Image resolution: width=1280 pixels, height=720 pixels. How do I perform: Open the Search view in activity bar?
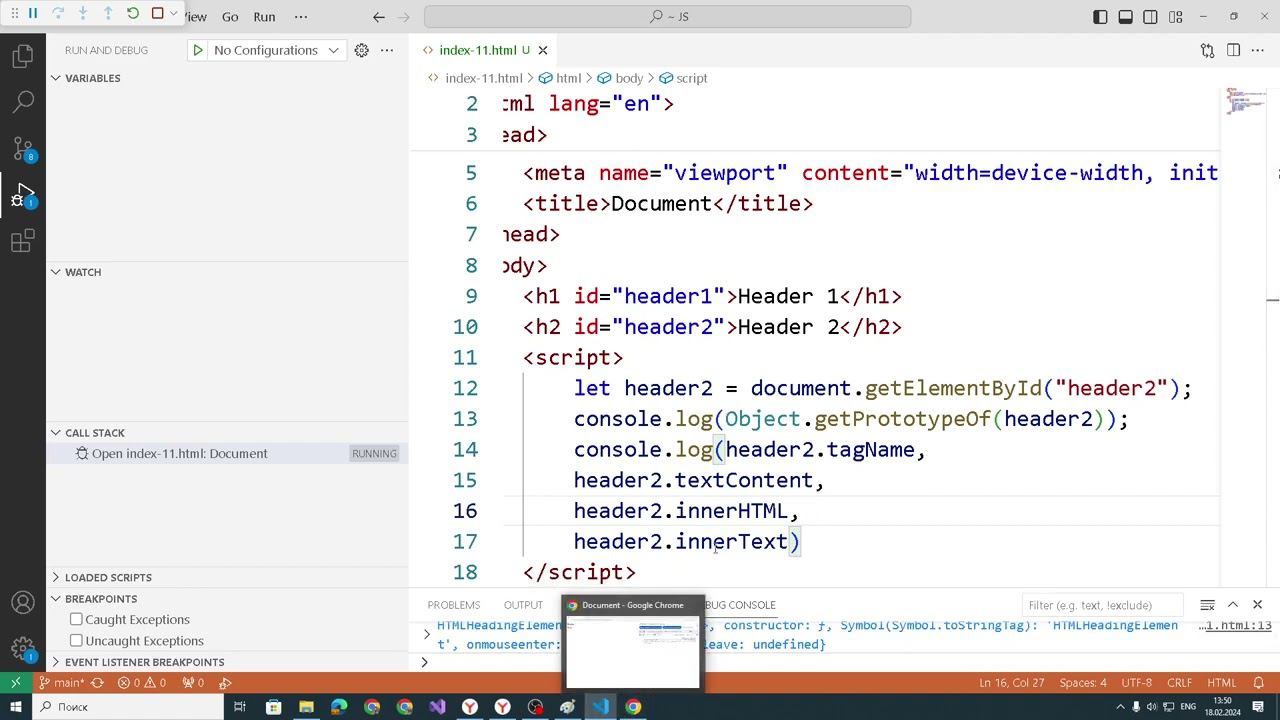pyautogui.click(x=23, y=101)
